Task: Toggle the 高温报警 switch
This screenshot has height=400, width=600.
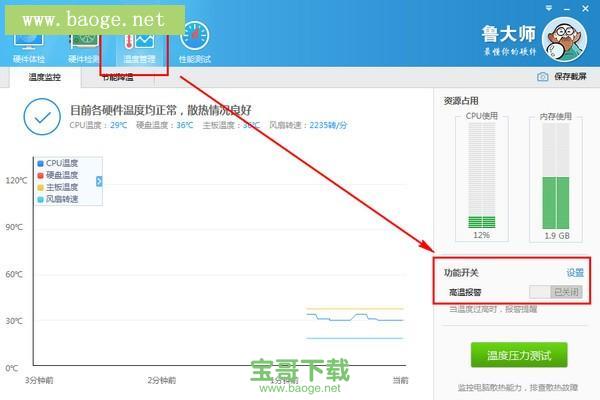Action: coord(556,292)
